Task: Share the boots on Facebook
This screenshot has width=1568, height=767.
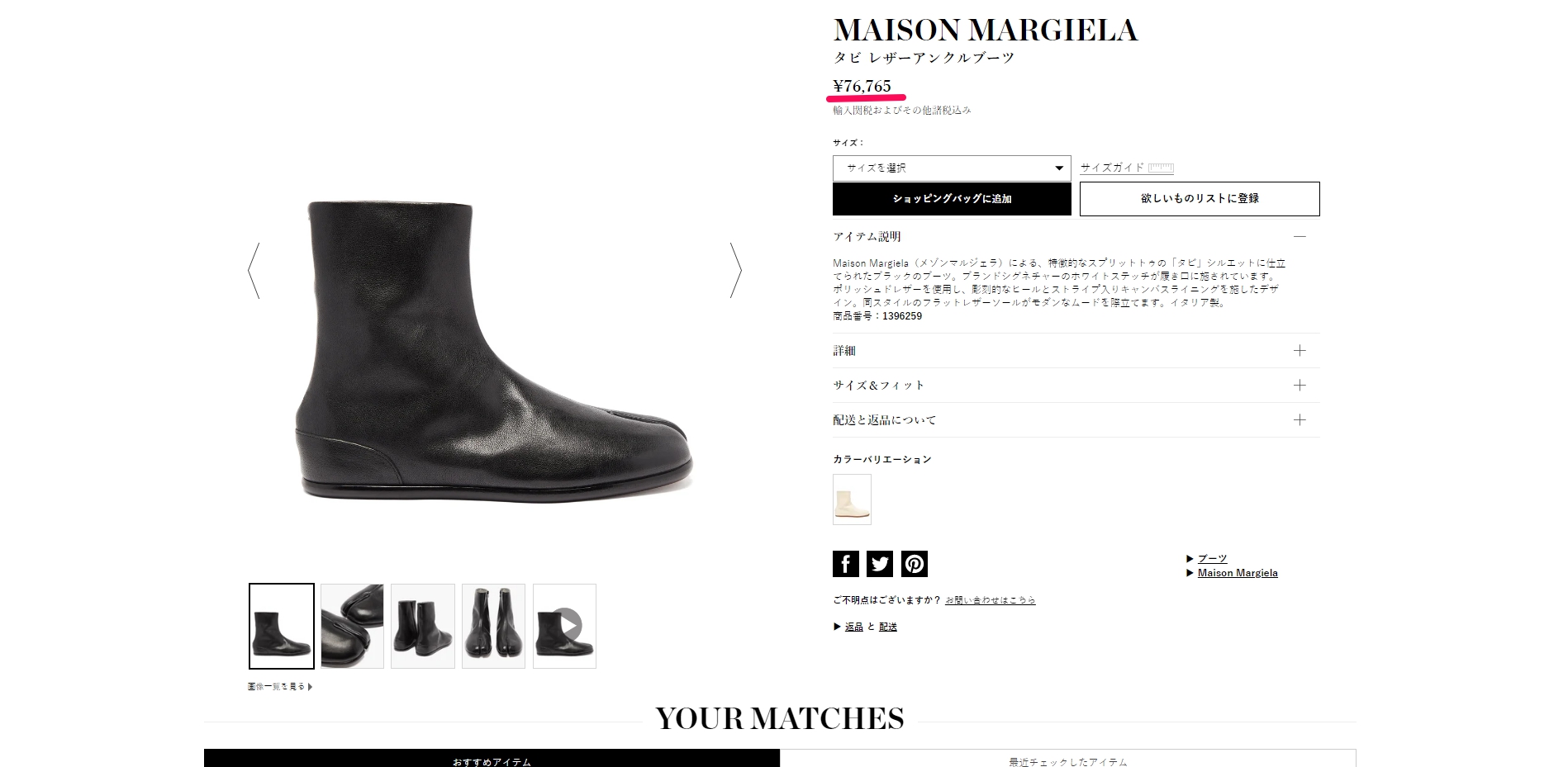Action: pyautogui.click(x=846, y=564)
